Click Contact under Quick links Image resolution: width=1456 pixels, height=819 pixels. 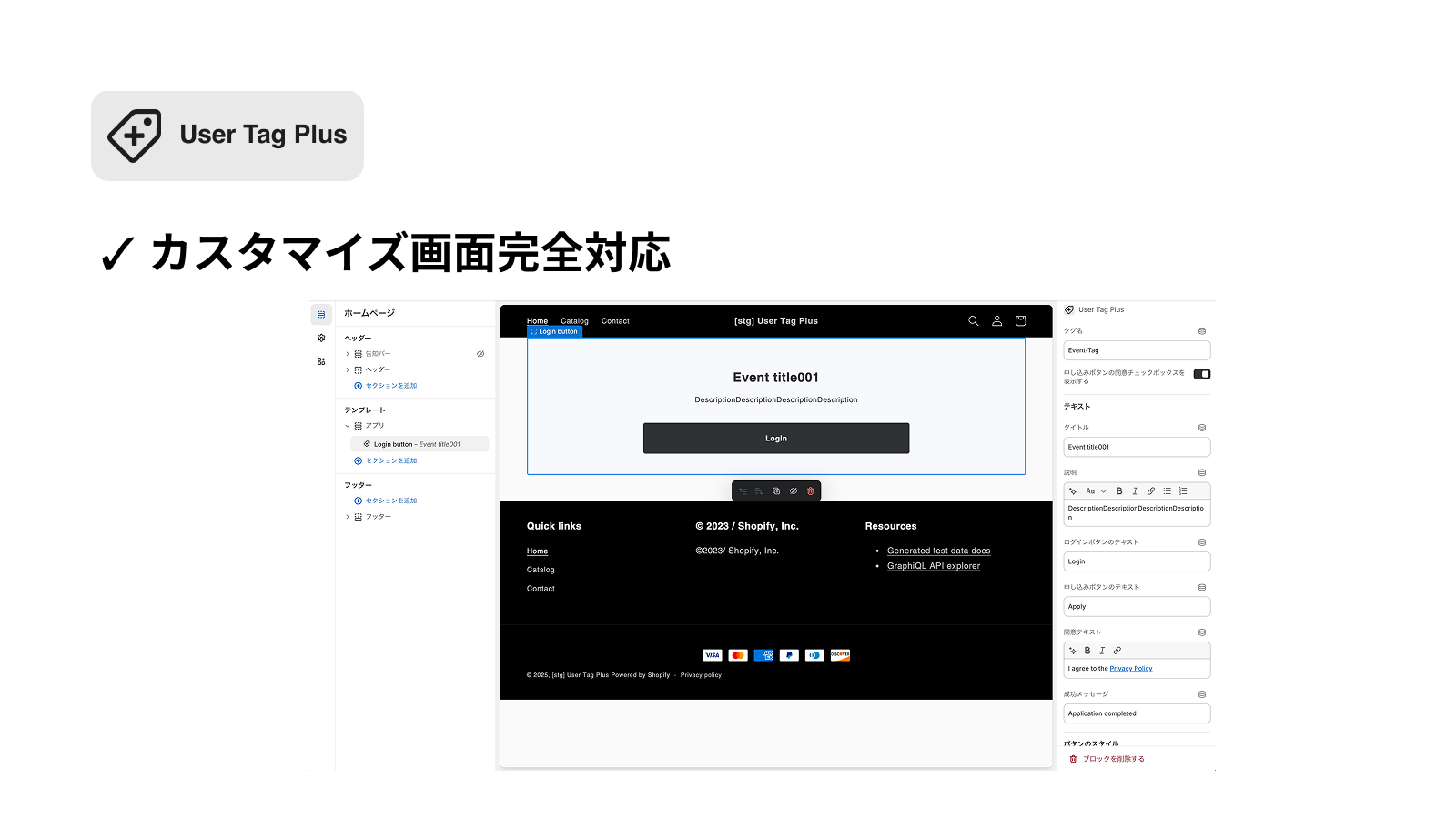click(x=541, y=589)
